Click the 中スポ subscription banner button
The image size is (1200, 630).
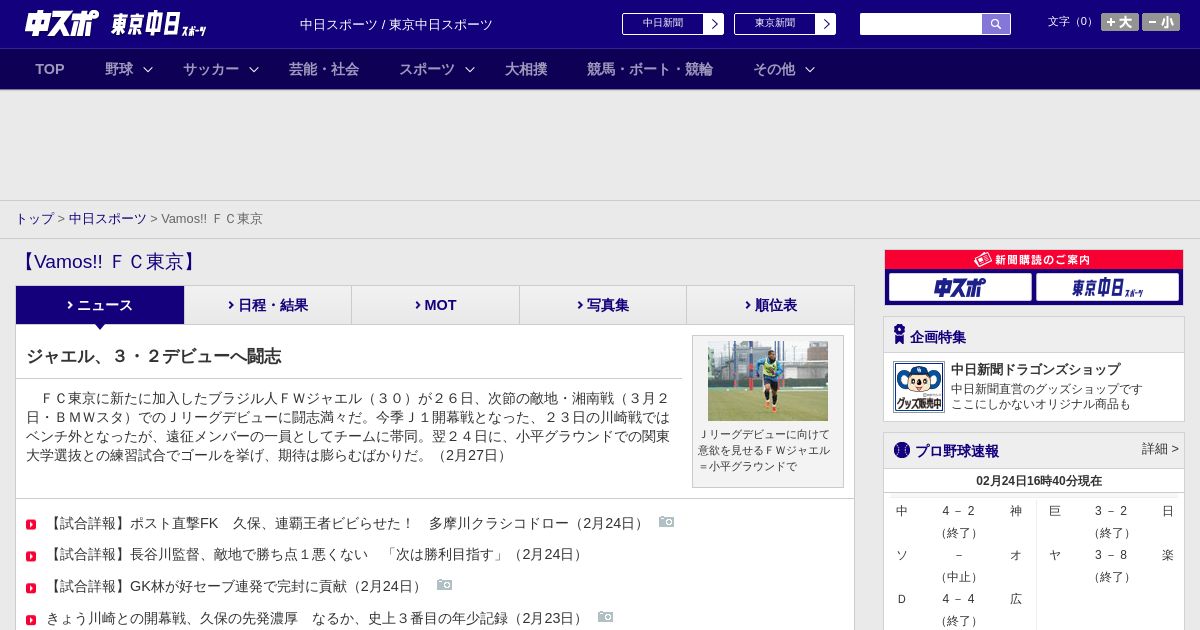click(960, 288)
